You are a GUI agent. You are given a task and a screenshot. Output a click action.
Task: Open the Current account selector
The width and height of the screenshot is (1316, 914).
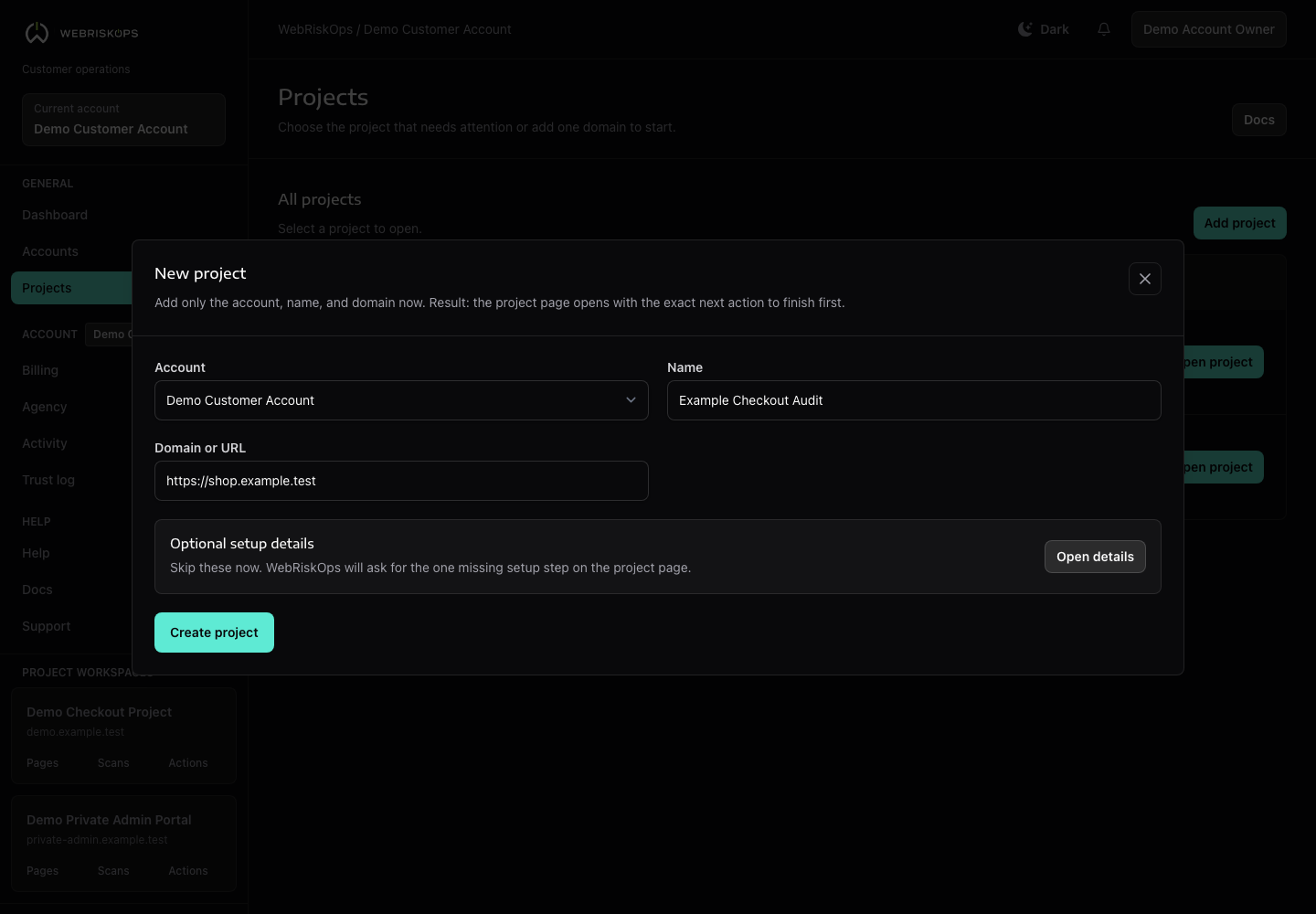(x=123, y=120)
